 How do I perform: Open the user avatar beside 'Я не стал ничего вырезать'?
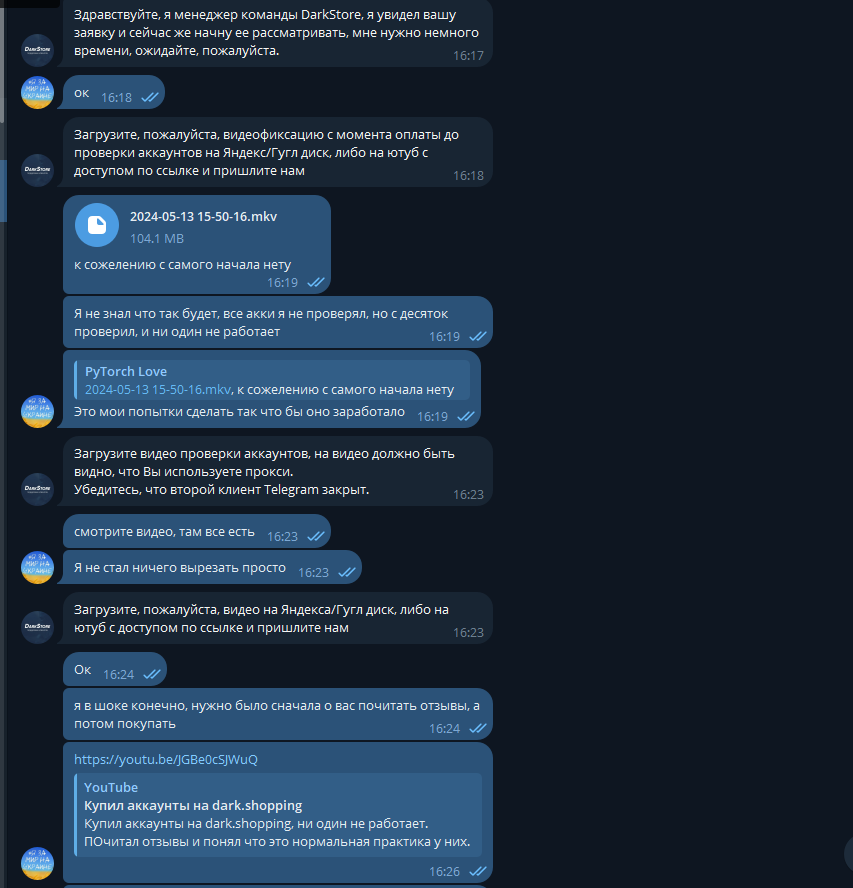[x=37, y=567]
